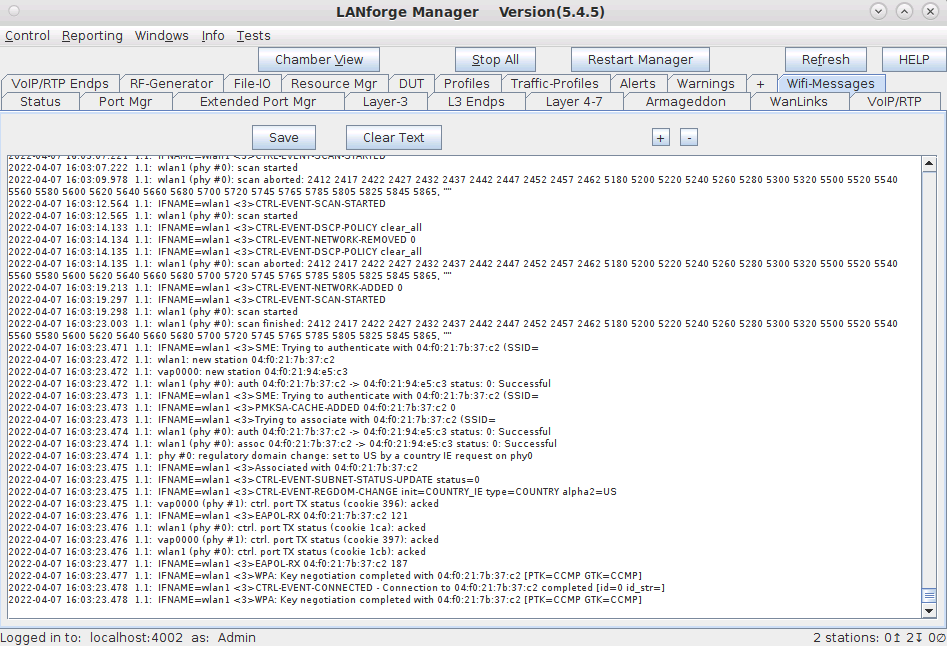Save the Wifi messages text
This screenshot has width=947, height=646.
pyautogui.click(x=284, y=138)
